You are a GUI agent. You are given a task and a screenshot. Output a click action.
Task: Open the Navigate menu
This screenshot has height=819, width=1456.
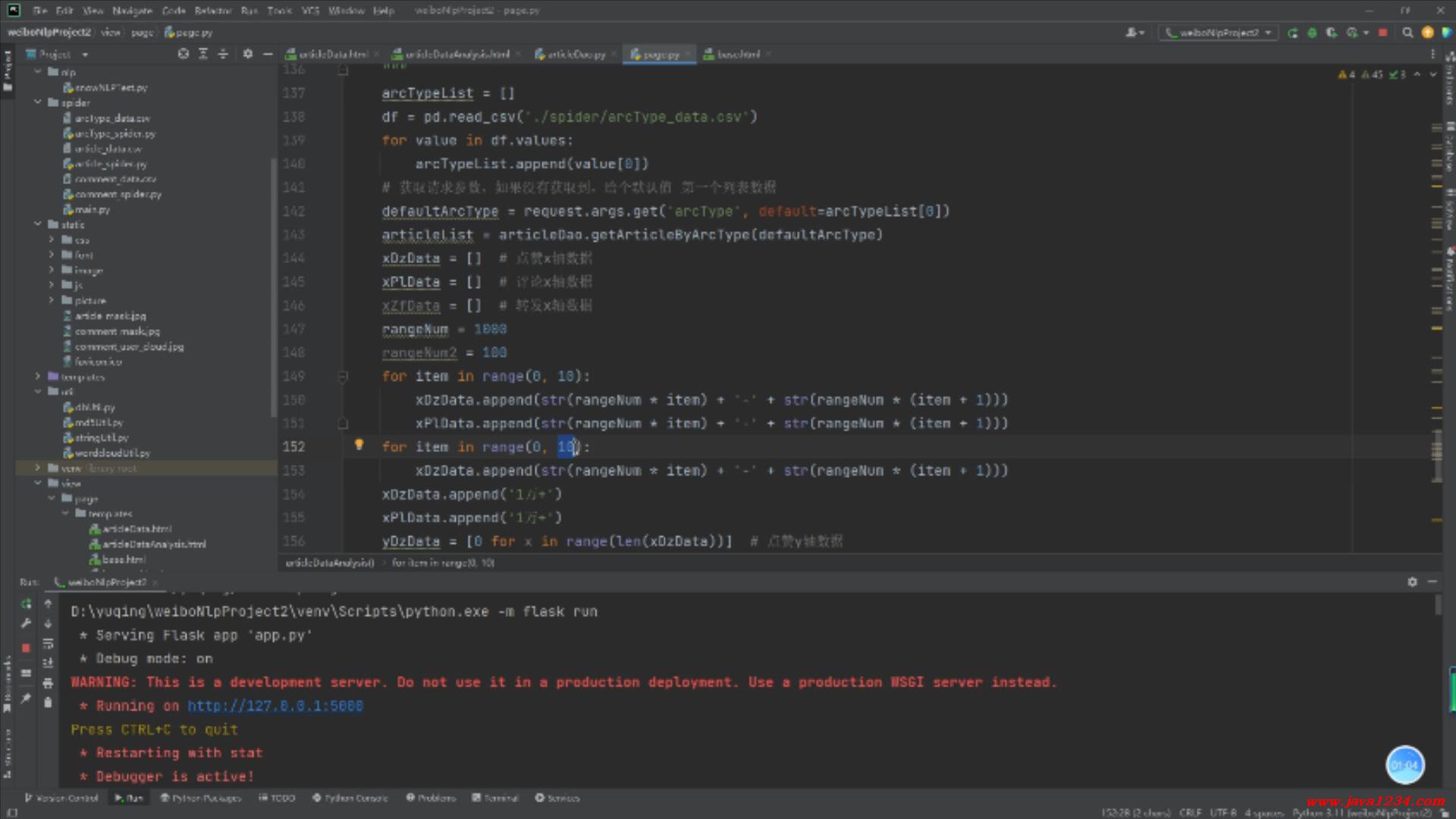click(x=132, y=11)
